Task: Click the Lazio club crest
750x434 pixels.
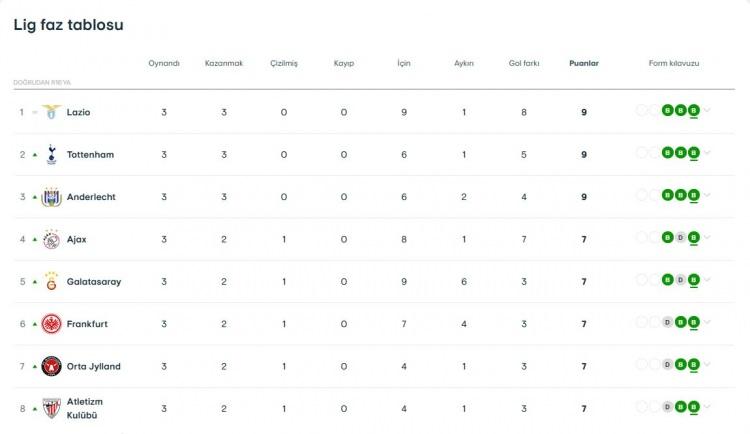Action: pos(51,112)
